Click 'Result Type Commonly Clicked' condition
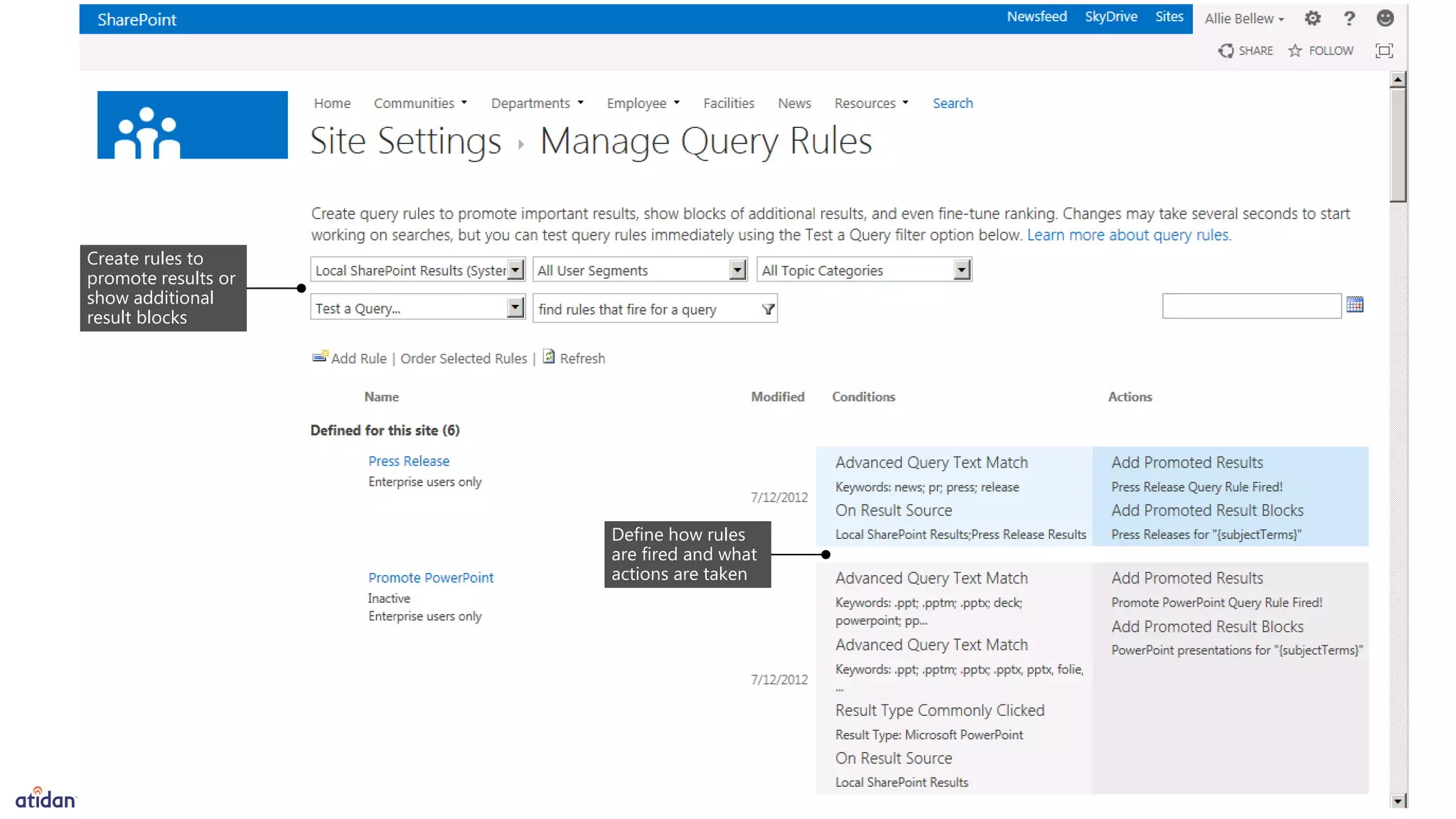 point(940,710)
